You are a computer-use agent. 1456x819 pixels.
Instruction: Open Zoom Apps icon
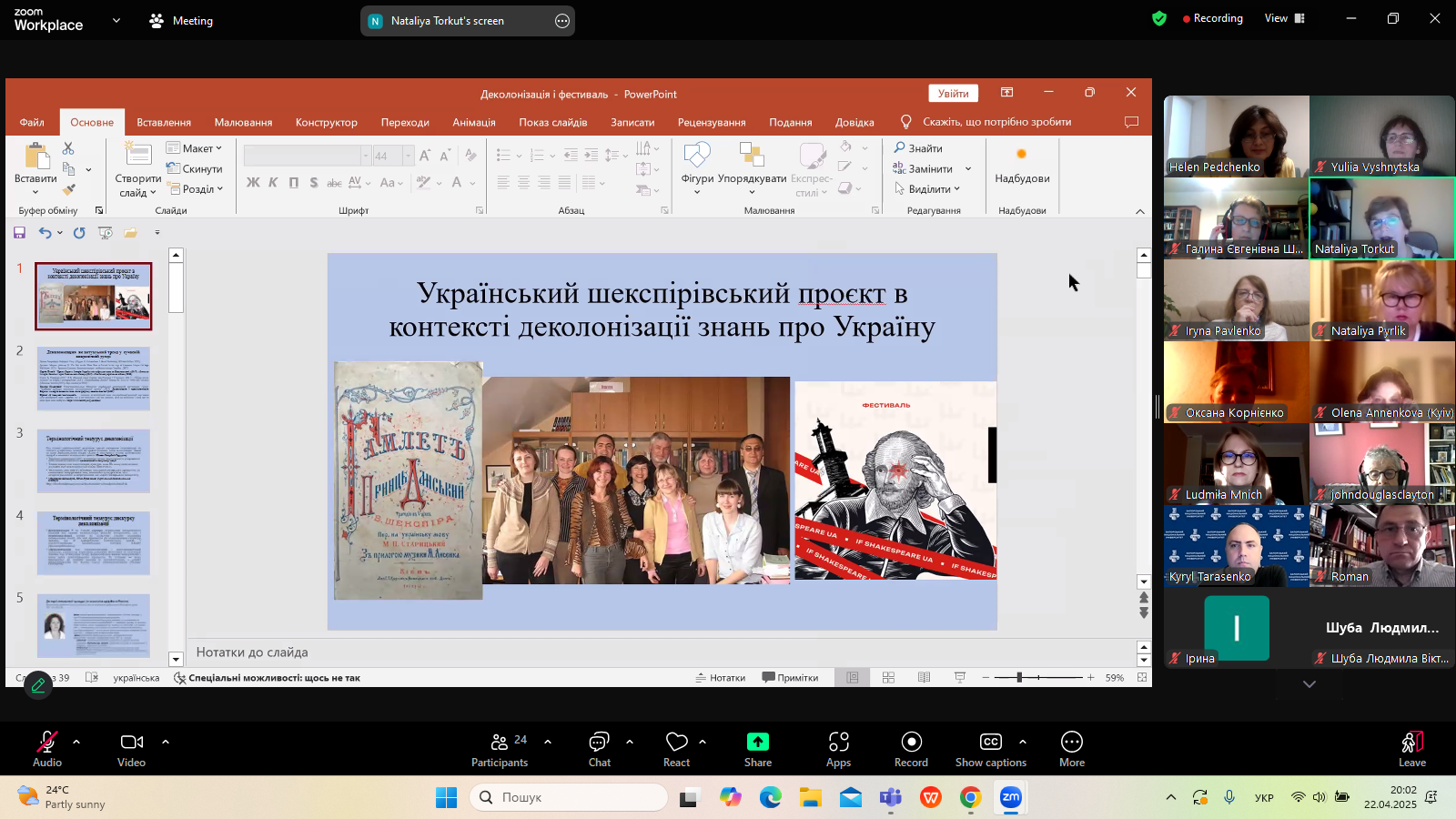[838, 743]
